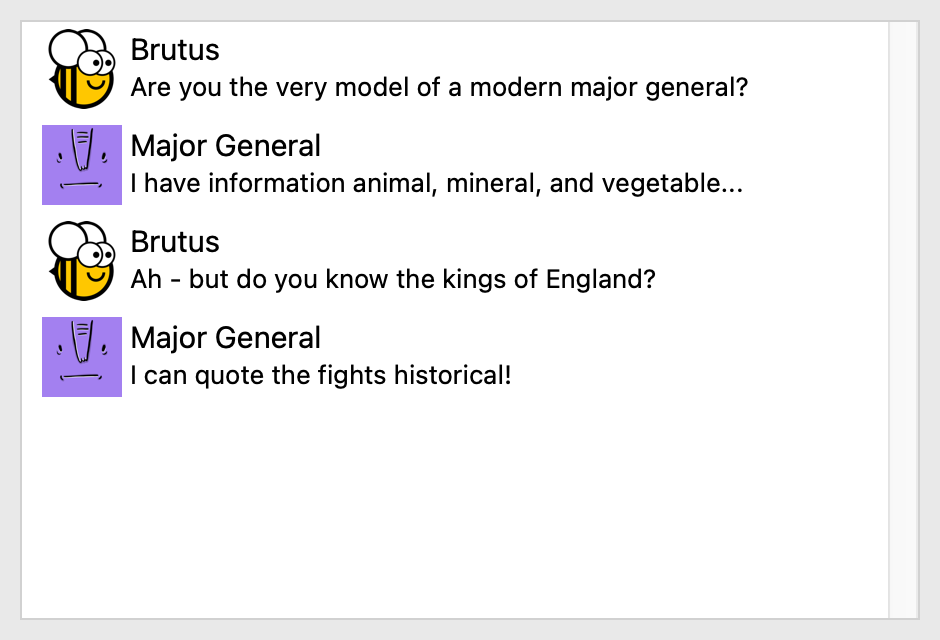Select message 'I have information animal, mineral, and vegetable...'

[437, 183]
